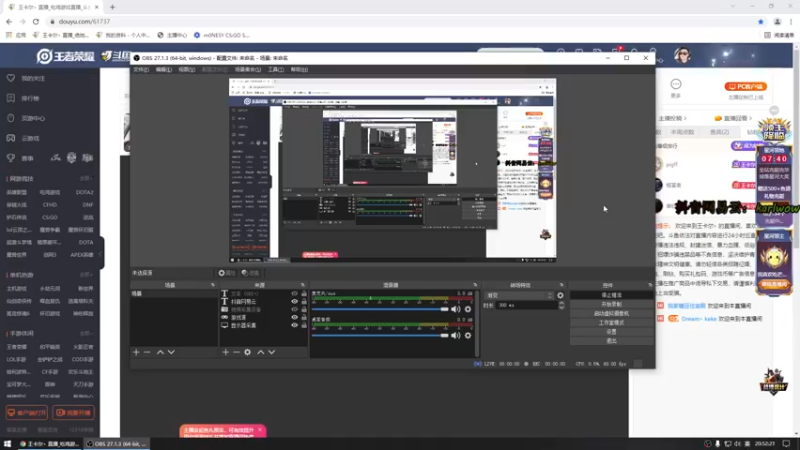Open the 帮助(H) menu in OBS

tap(299, 69)
